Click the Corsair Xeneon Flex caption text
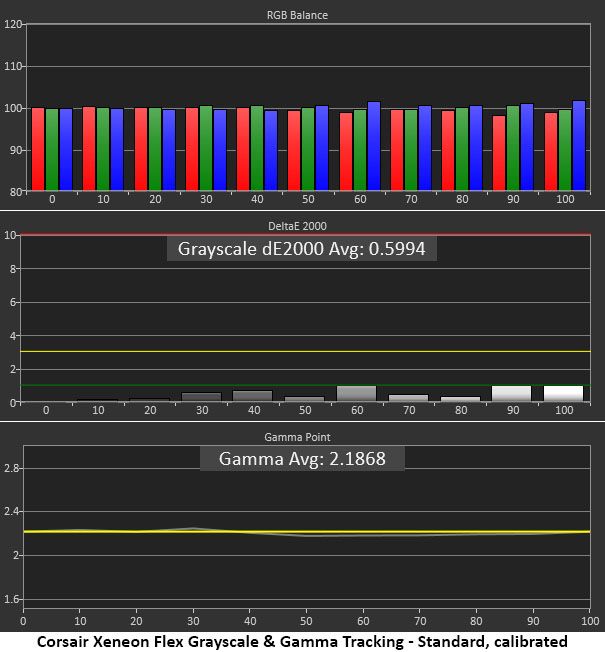This screenshot has height=652, width=605. point(302,642)
